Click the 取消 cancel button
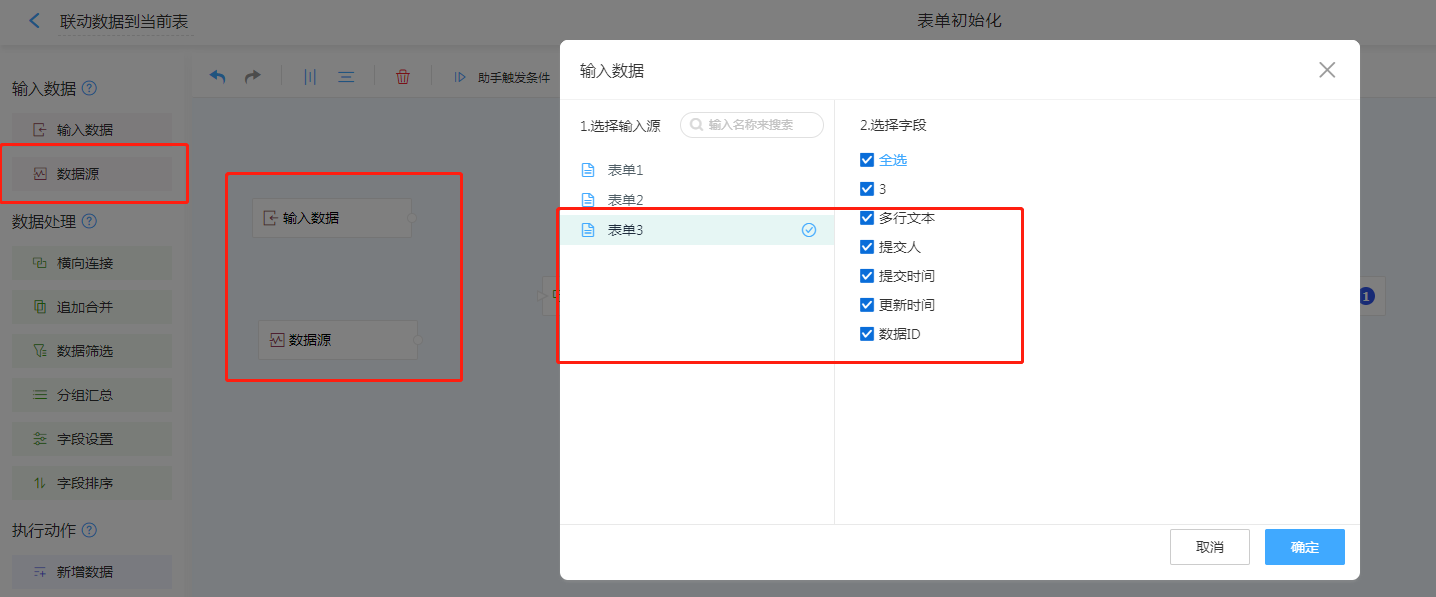 pyautogui.click(x=1209, y=547)
